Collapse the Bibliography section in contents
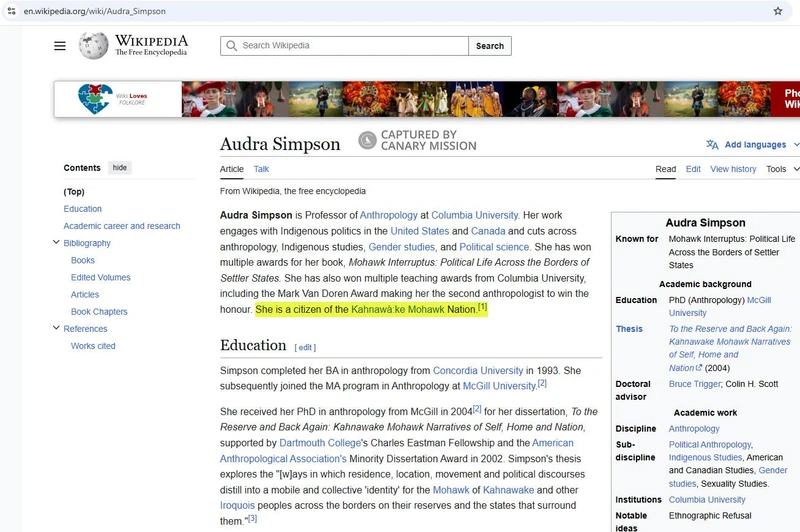 coord(56,242)
